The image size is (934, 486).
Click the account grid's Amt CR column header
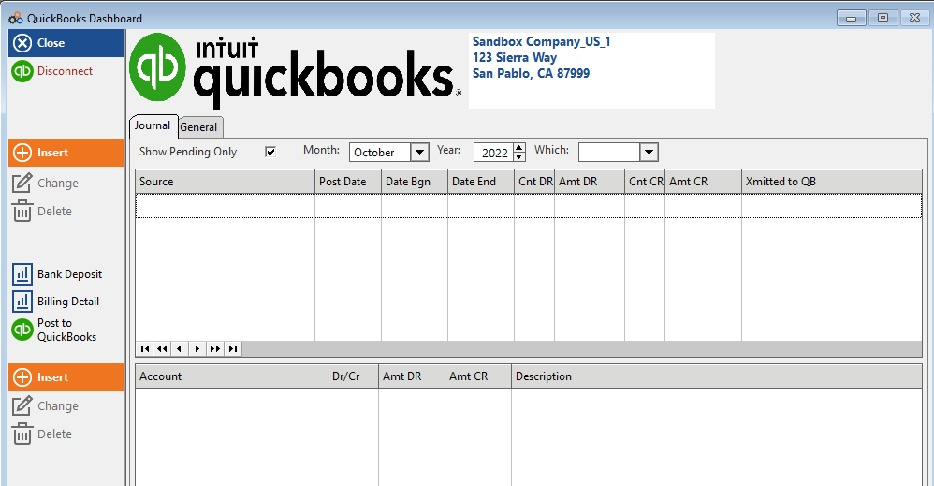pos(469,376)
